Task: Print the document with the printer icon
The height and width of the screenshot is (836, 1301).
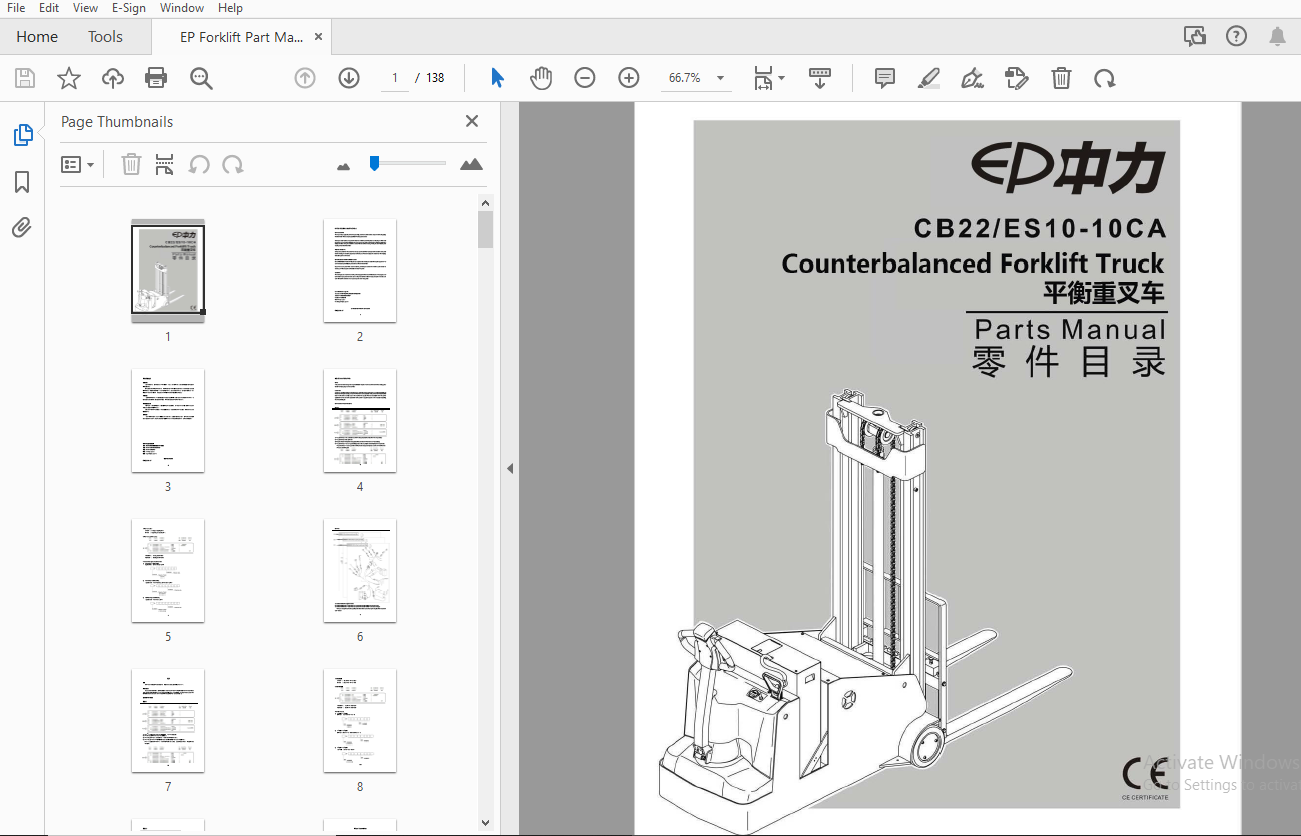Action: tap(156, 78)
